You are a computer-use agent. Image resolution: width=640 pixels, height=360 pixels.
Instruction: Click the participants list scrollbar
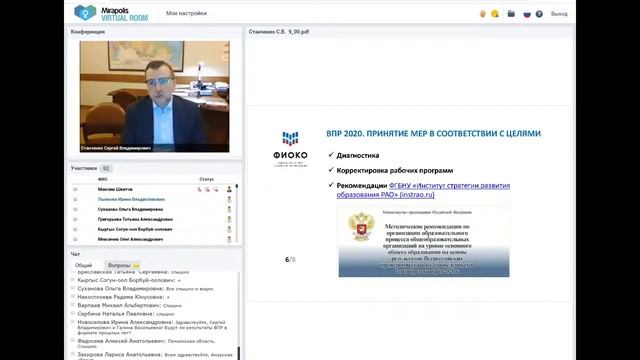tap(237, 213)
